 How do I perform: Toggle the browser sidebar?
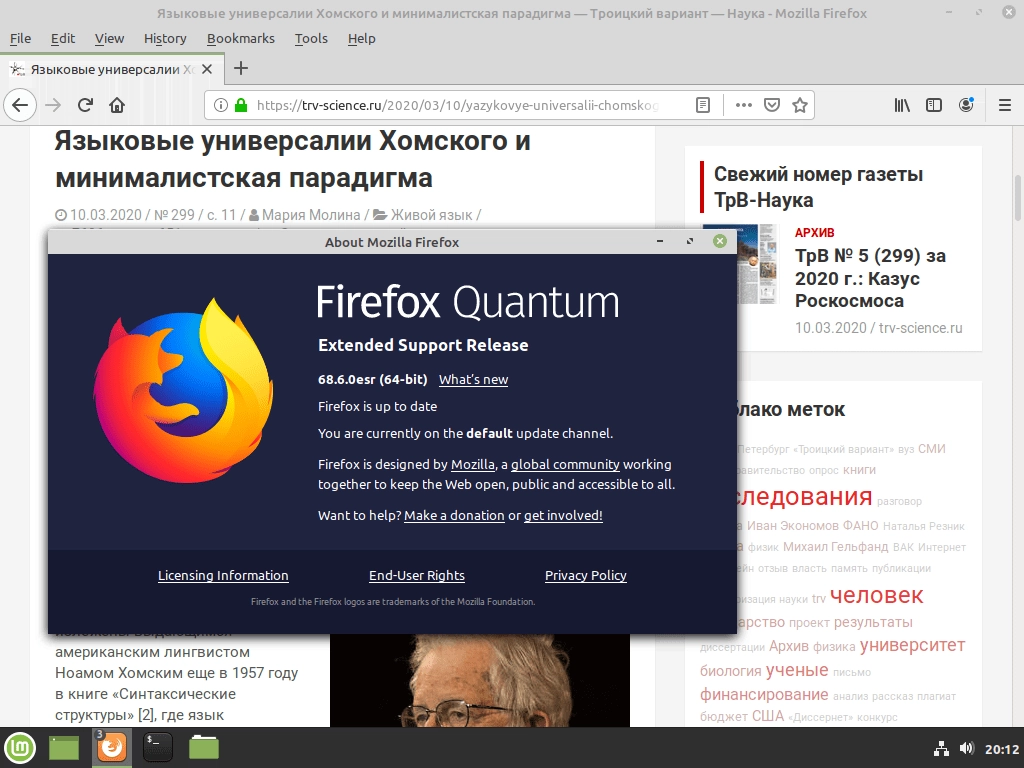tap(932, 104)
